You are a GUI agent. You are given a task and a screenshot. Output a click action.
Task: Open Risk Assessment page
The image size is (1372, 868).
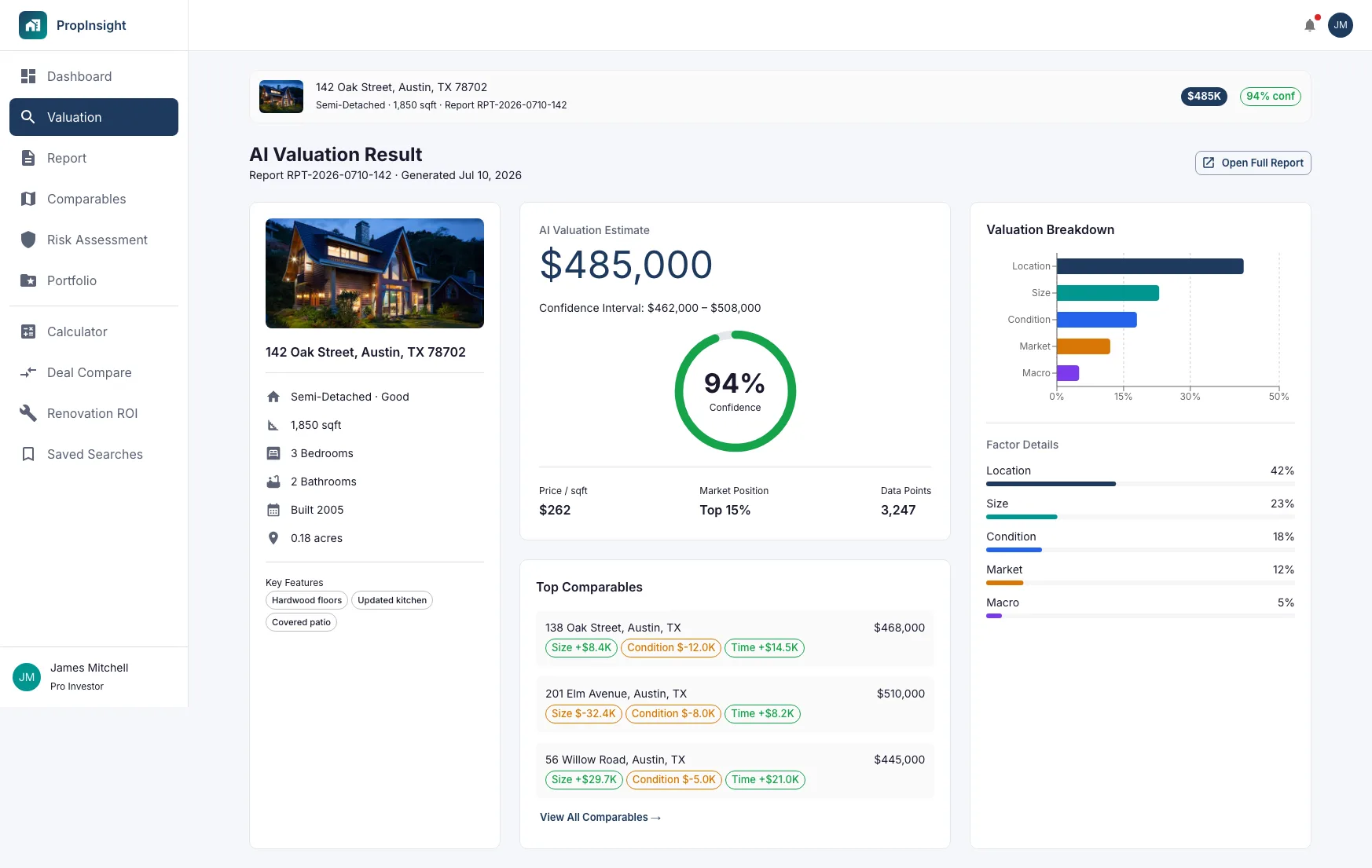[x=94, y=240]
